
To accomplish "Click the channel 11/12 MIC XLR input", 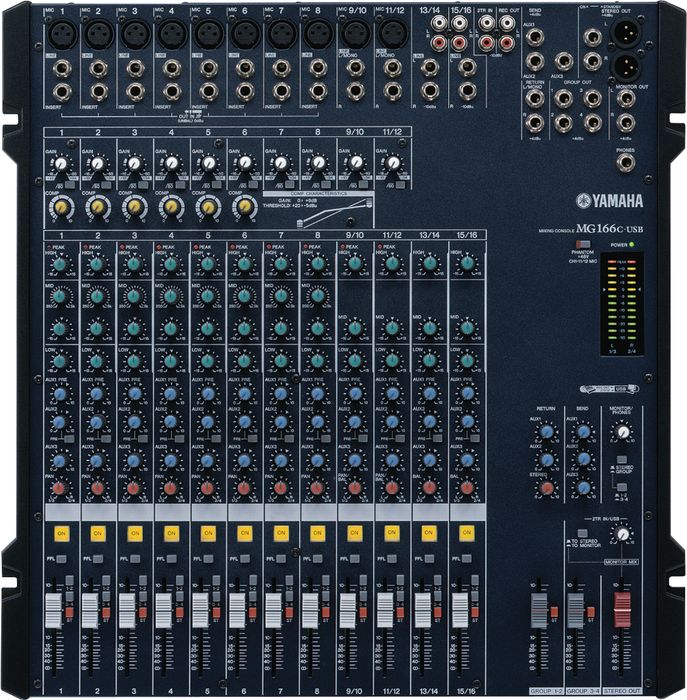I will coord(392,33).
